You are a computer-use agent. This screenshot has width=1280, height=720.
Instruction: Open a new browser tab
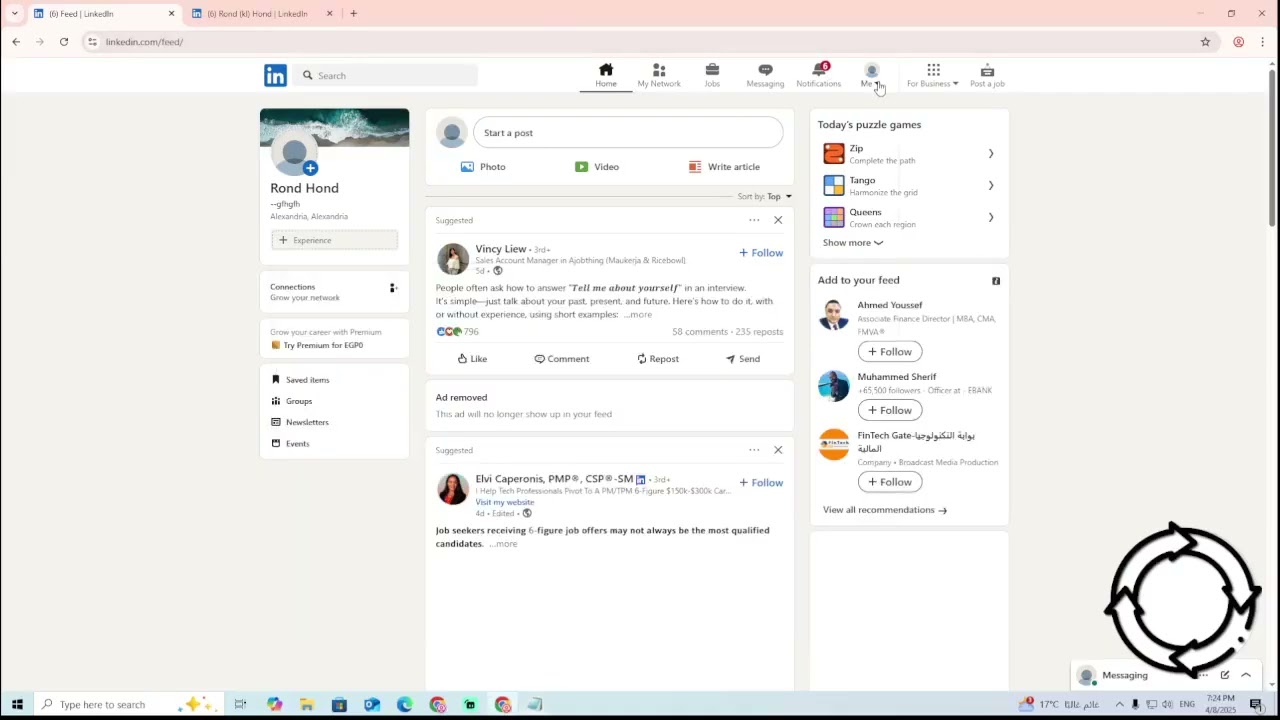[x=353, y=14]
